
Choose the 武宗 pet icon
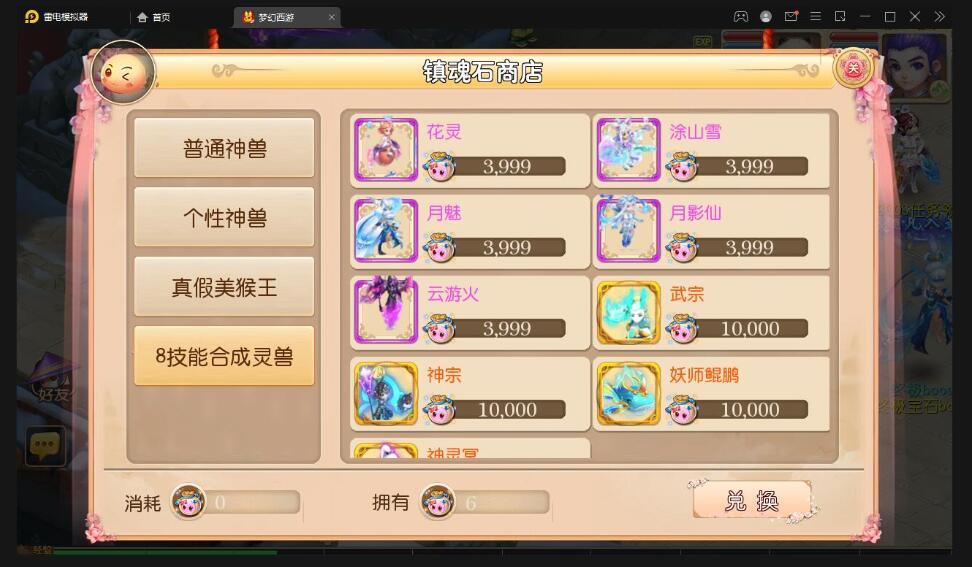[x=629, y=312]
